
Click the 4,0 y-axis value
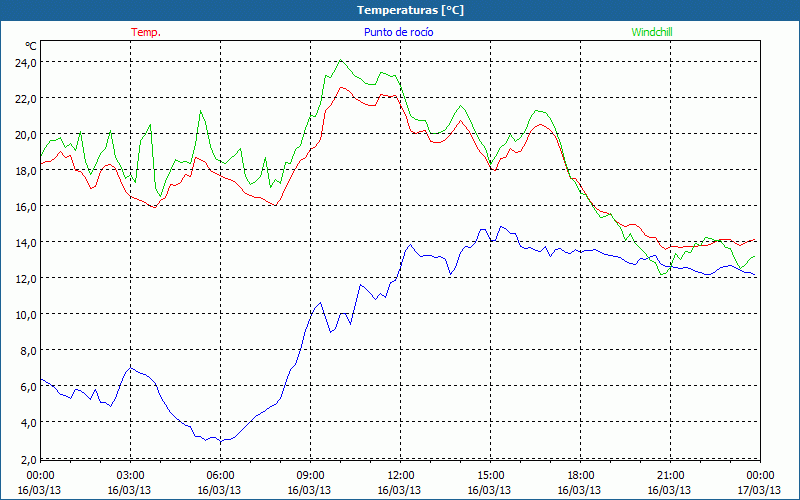pyautogui.click(x=29, y=422)
